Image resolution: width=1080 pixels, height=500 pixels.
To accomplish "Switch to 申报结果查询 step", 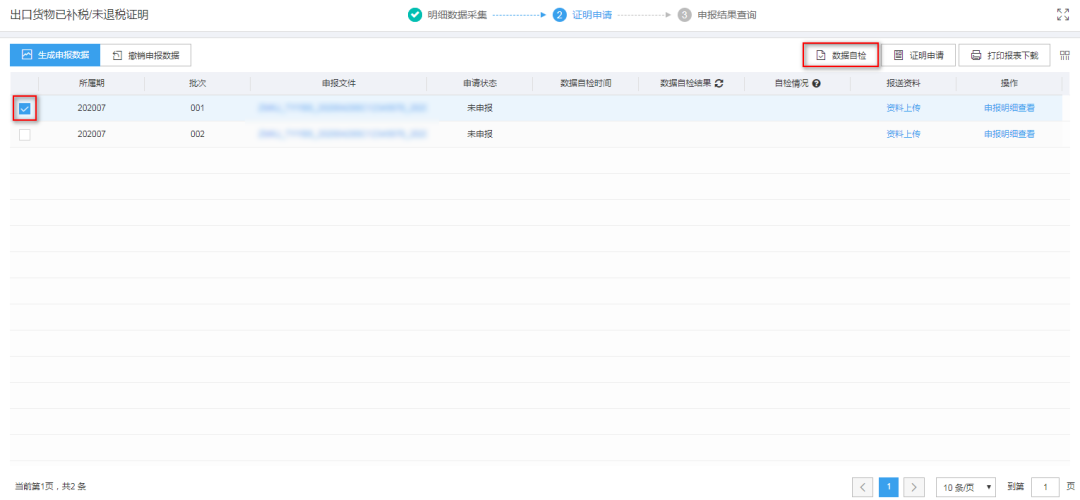I will click(x=717, y=14).
